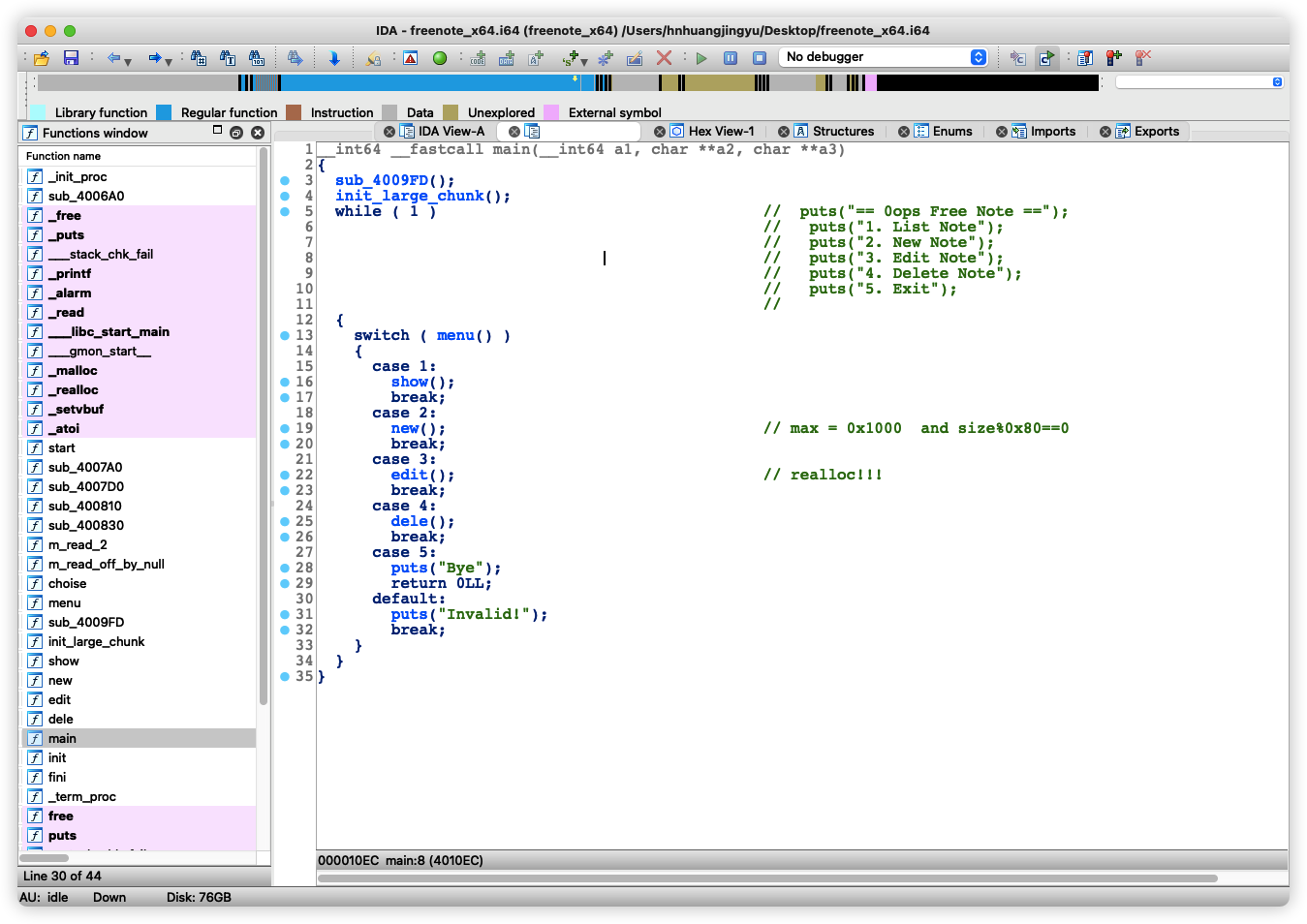Viewport: 1307px width, 924px height.
Task: Click the convert to CODE icon
Action: pos(478,58)
